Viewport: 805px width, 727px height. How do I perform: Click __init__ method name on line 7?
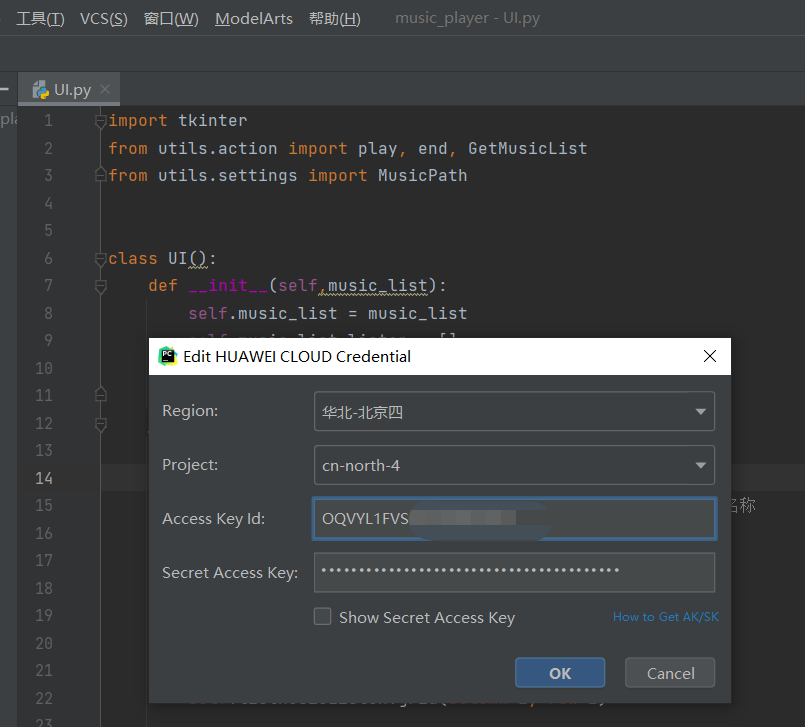tap(228, 285)
